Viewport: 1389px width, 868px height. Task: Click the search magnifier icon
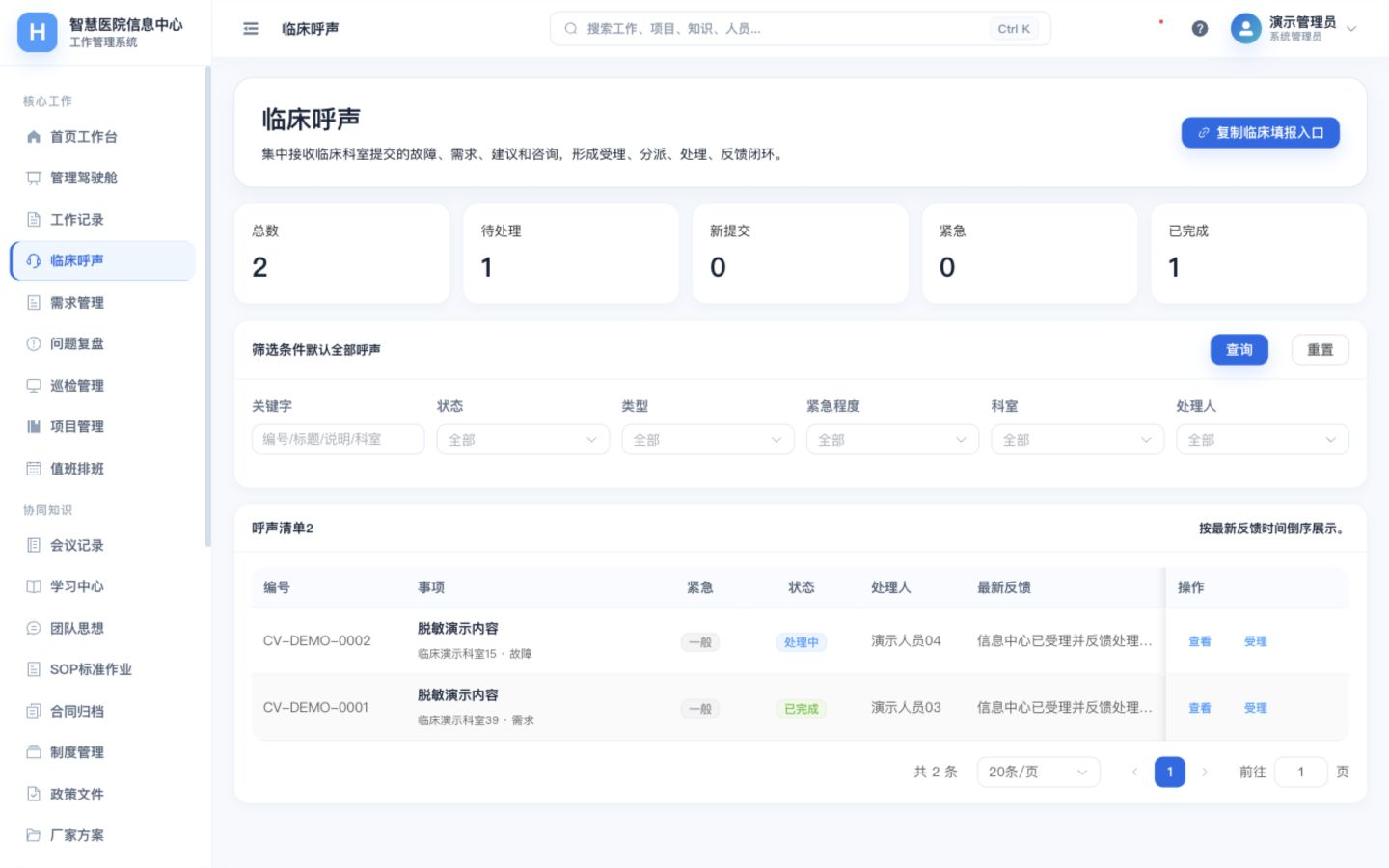[571, 29]
